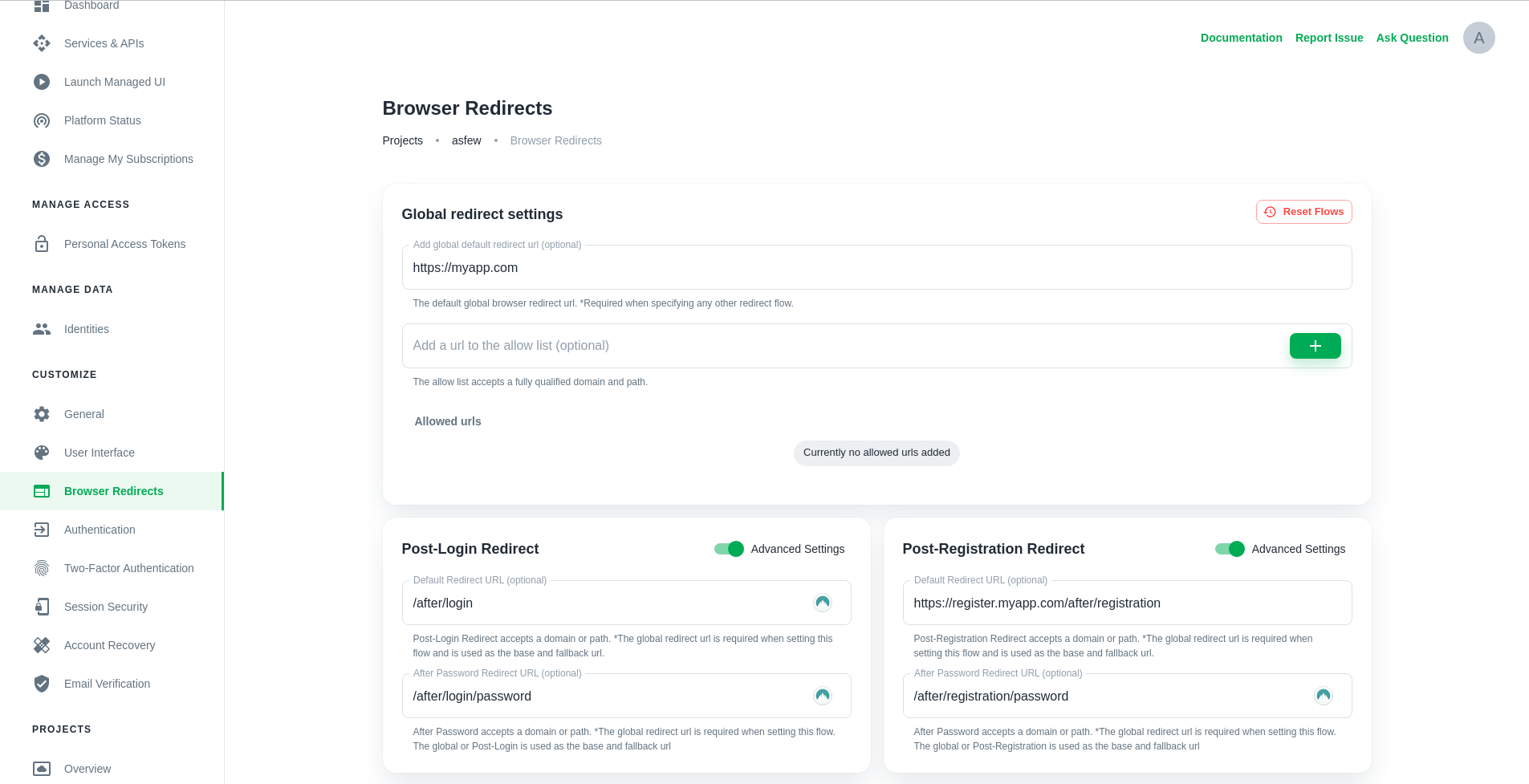Click the green plus add-URL button
1529x784 pixels.
click(1315, 346)
